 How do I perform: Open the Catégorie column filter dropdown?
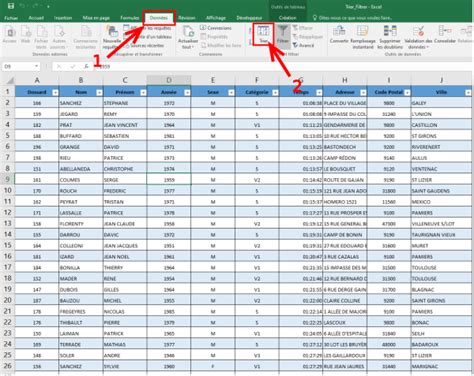coord(275,93)
